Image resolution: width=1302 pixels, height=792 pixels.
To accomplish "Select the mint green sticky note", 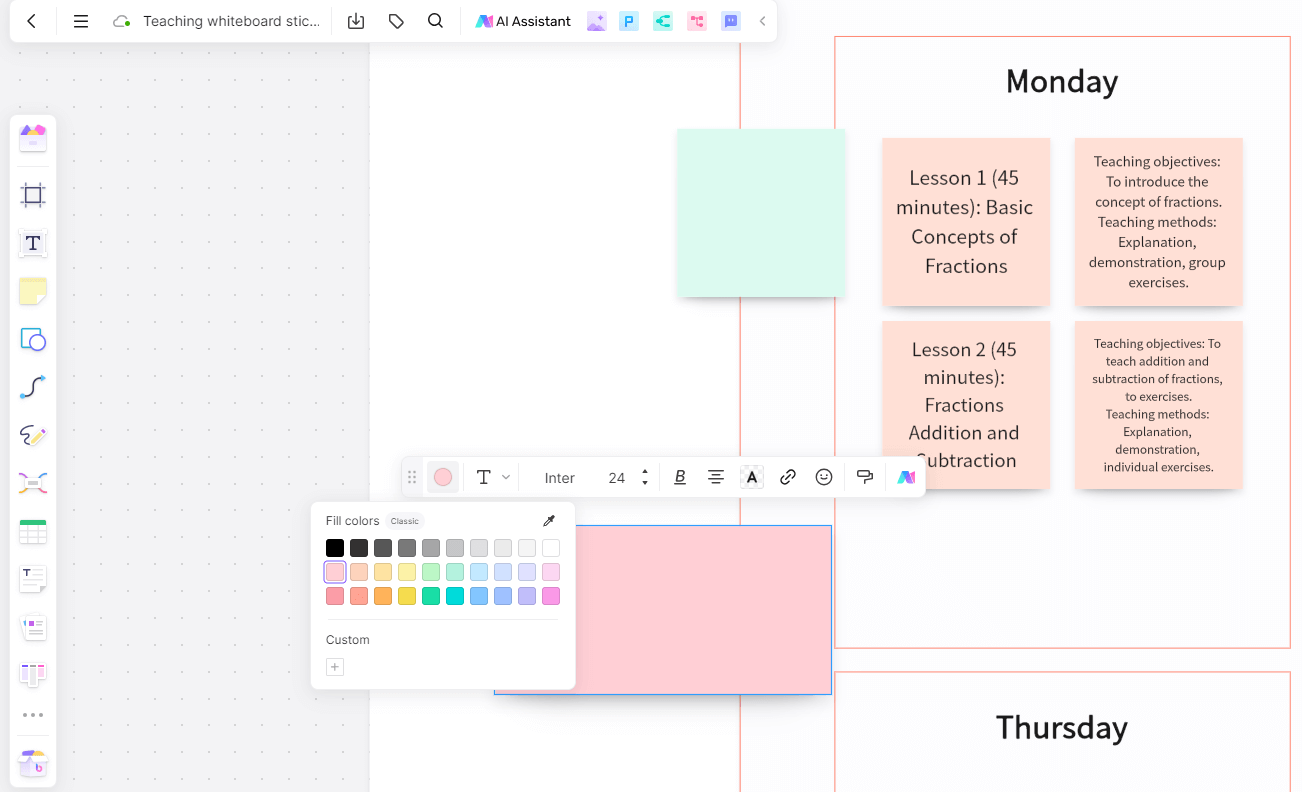I will 761,213.
